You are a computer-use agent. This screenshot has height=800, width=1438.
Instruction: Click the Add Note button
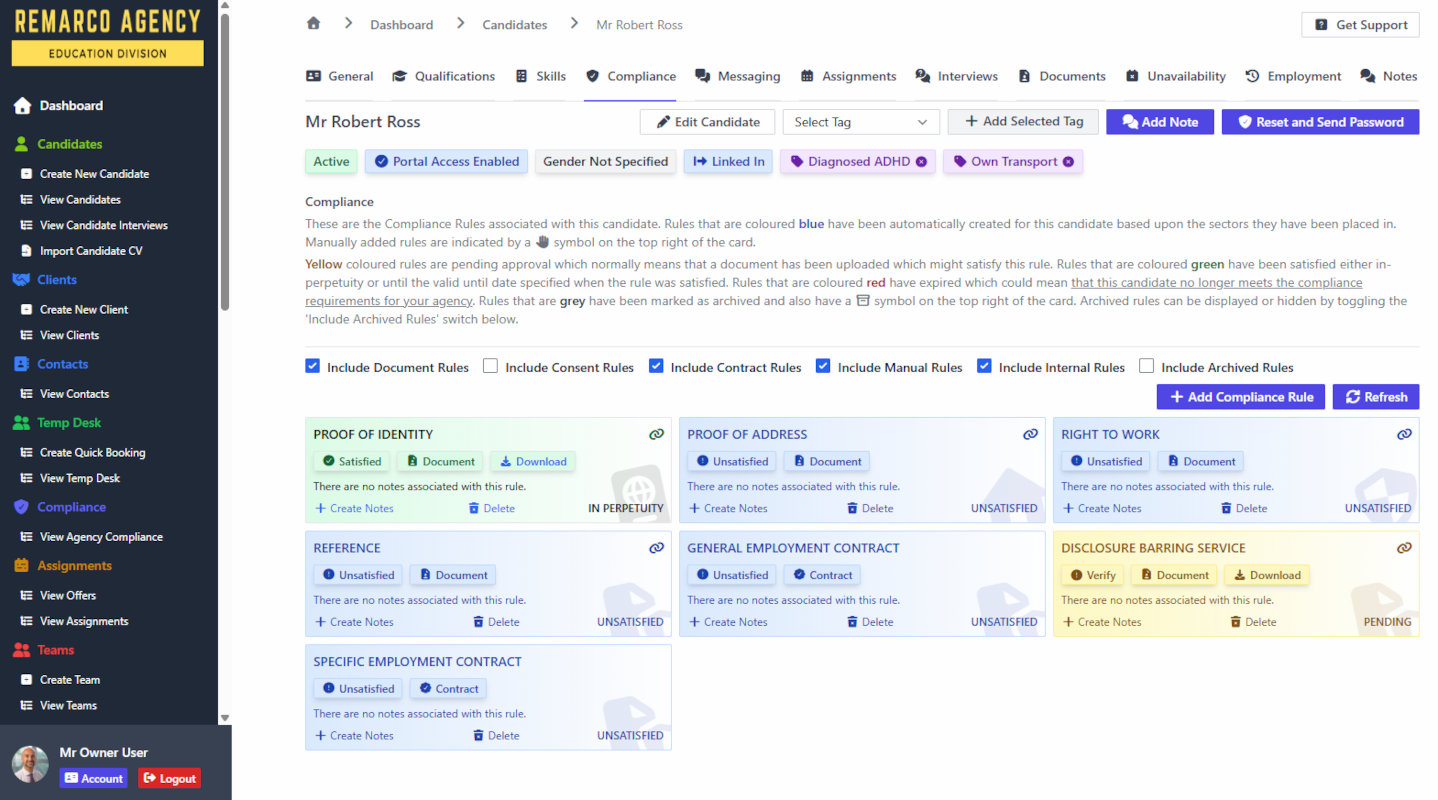[x=1160, y=122]
